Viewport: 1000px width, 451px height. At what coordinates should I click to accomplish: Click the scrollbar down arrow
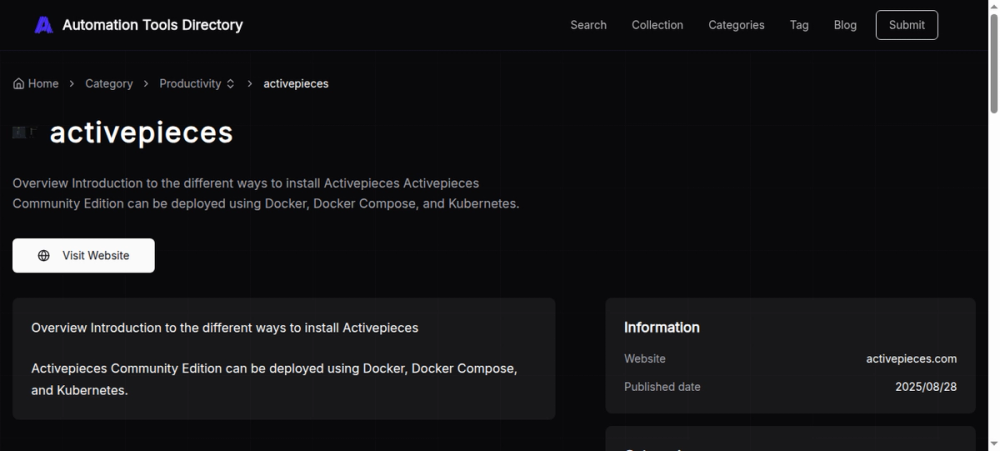994,445
